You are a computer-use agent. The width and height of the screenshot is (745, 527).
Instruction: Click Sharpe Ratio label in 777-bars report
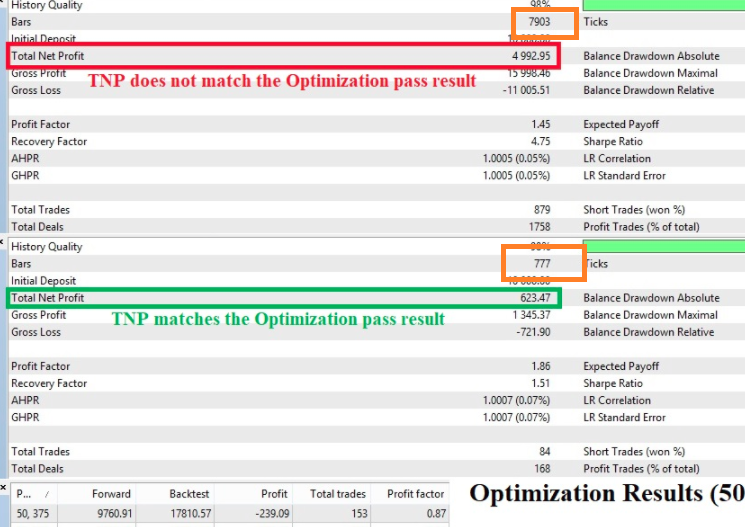pyautogui.click(x=613, y=383)
